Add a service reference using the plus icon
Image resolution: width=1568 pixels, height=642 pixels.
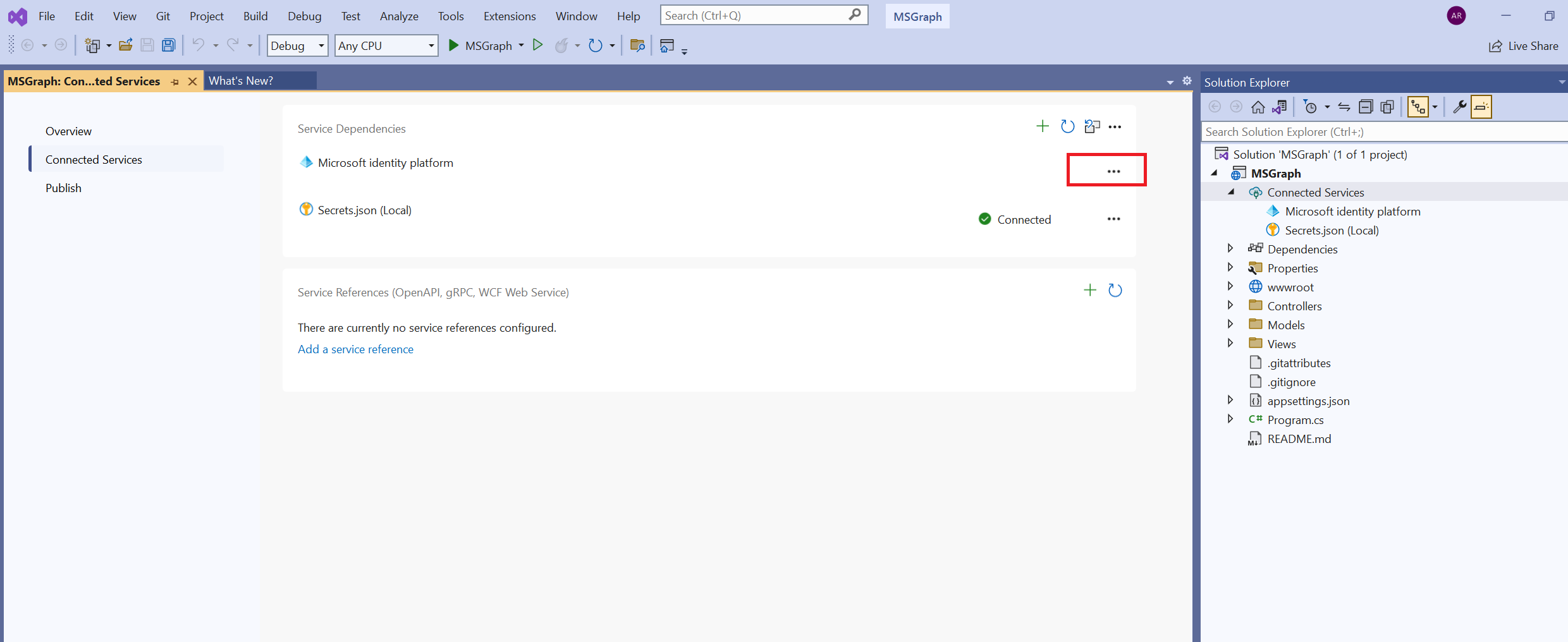coord(1090,290)
